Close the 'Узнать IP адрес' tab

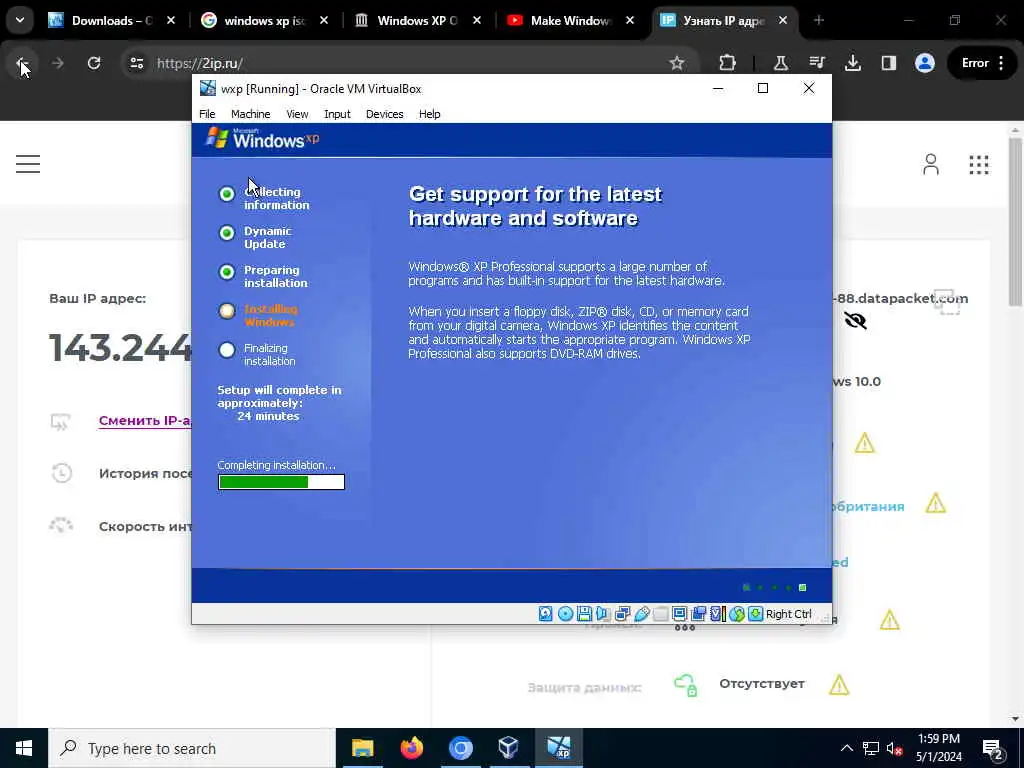point(782,20)
